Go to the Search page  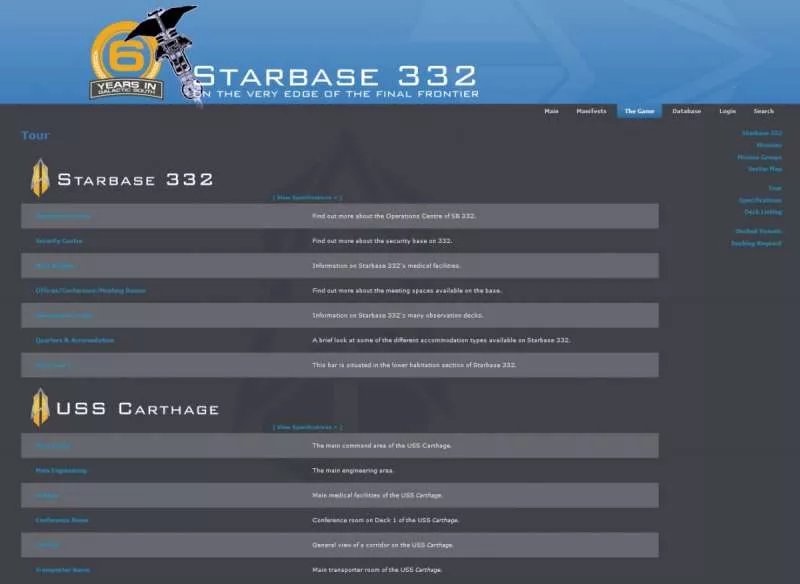click(763, 111)
